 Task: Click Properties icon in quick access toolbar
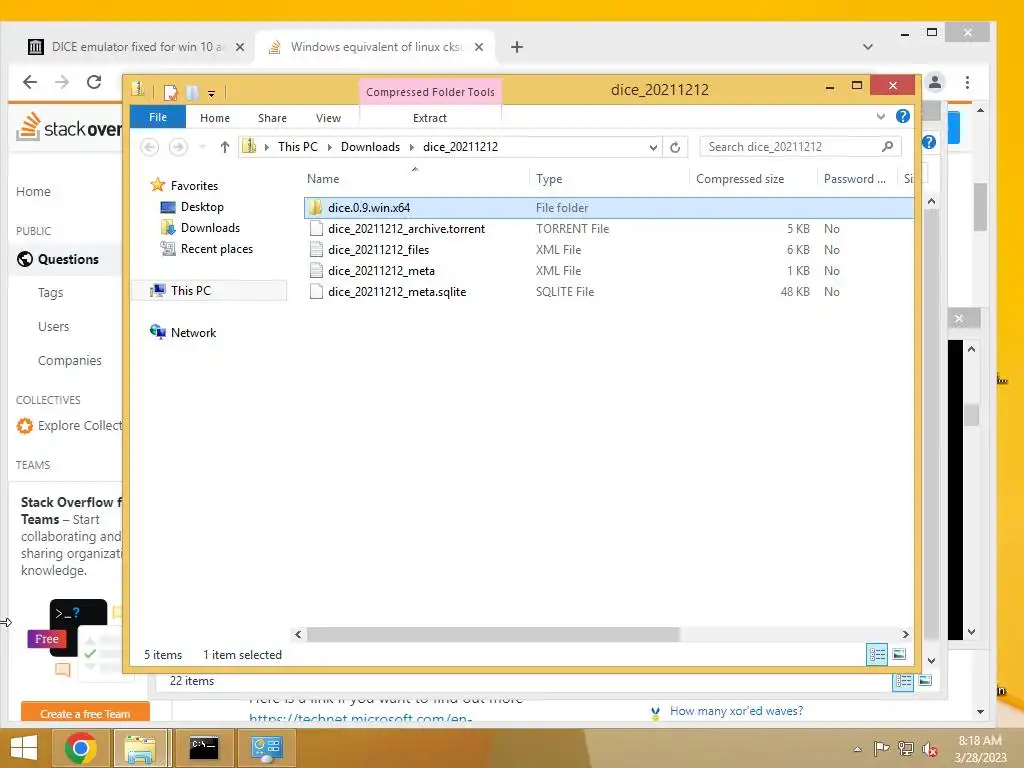point(170,93)
